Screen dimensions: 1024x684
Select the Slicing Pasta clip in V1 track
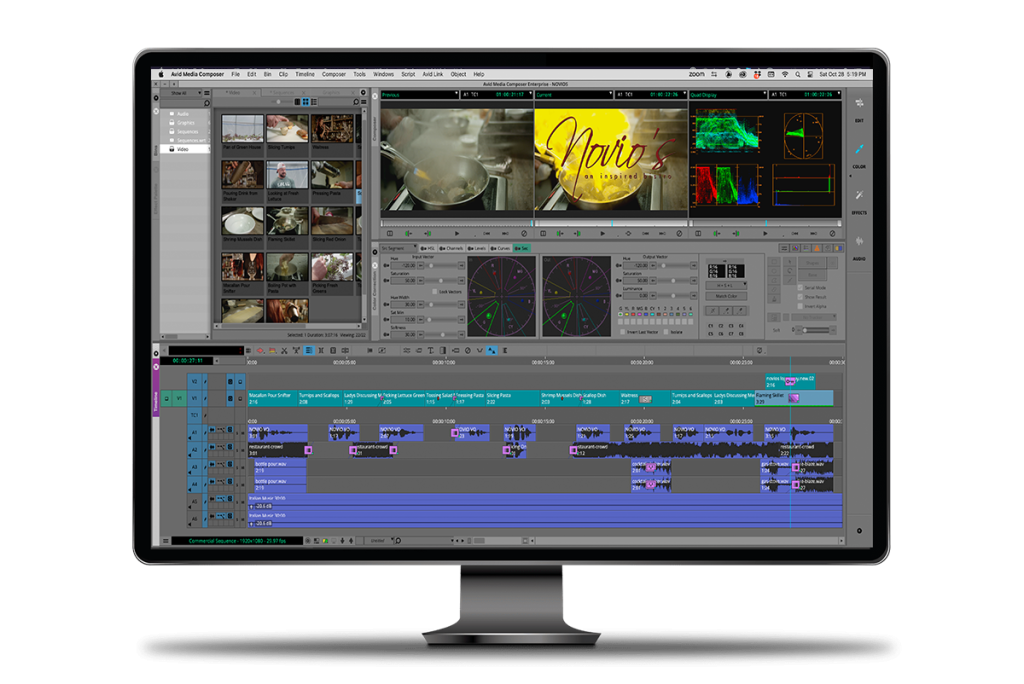(512, 398)
